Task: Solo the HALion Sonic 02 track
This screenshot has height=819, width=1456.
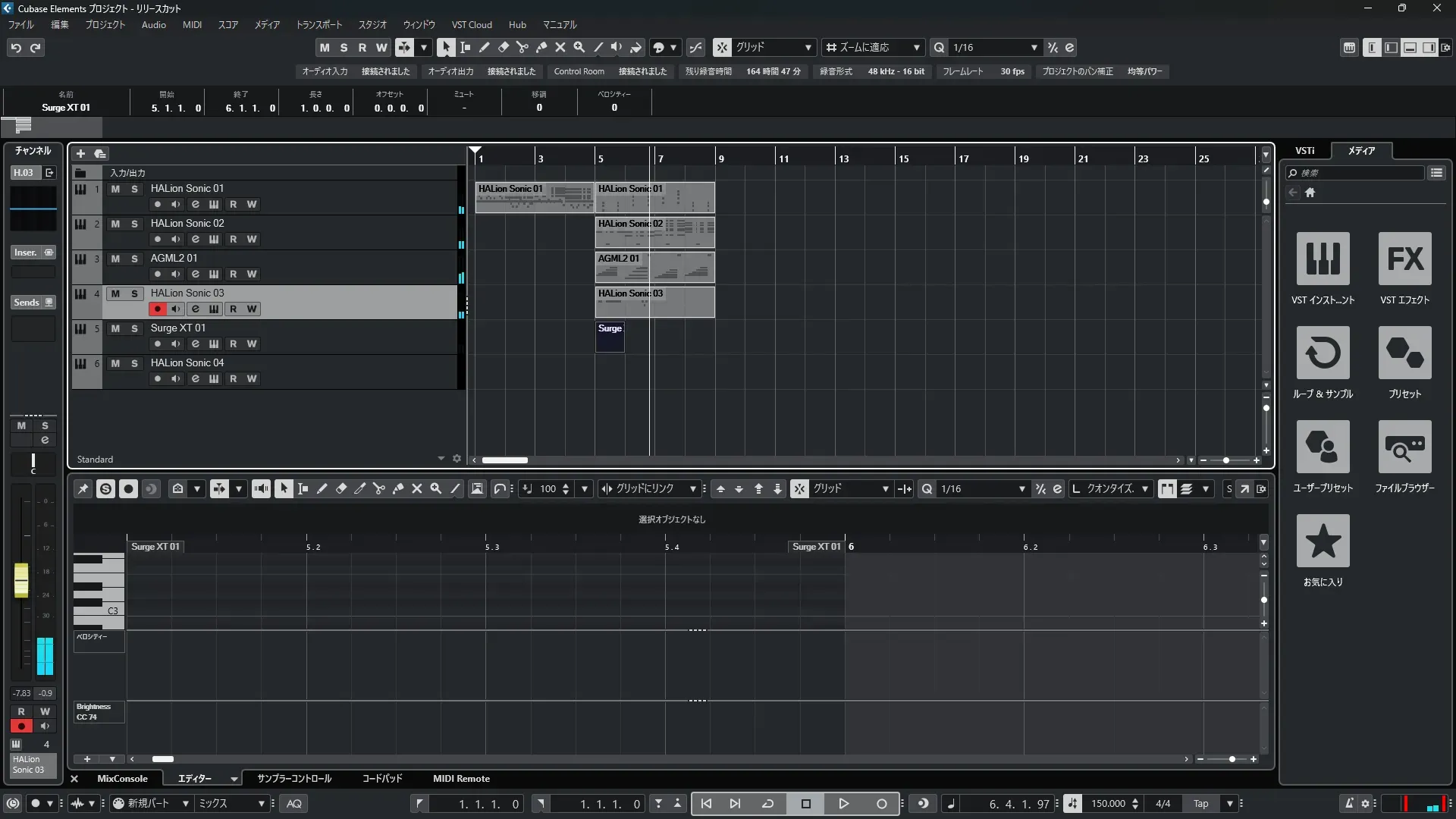Action: [x=134, y=224]
